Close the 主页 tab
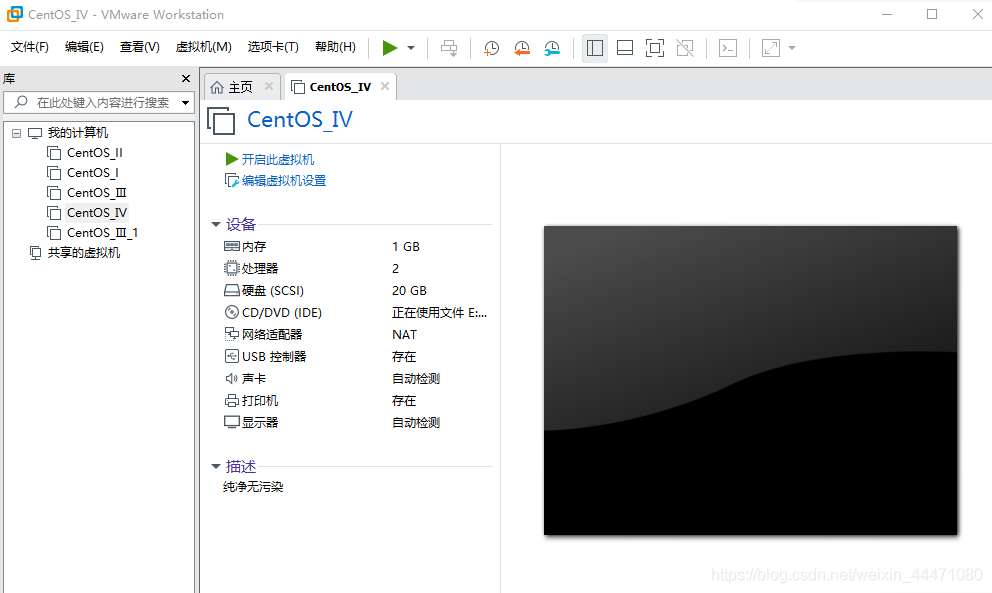 point(269,86)
